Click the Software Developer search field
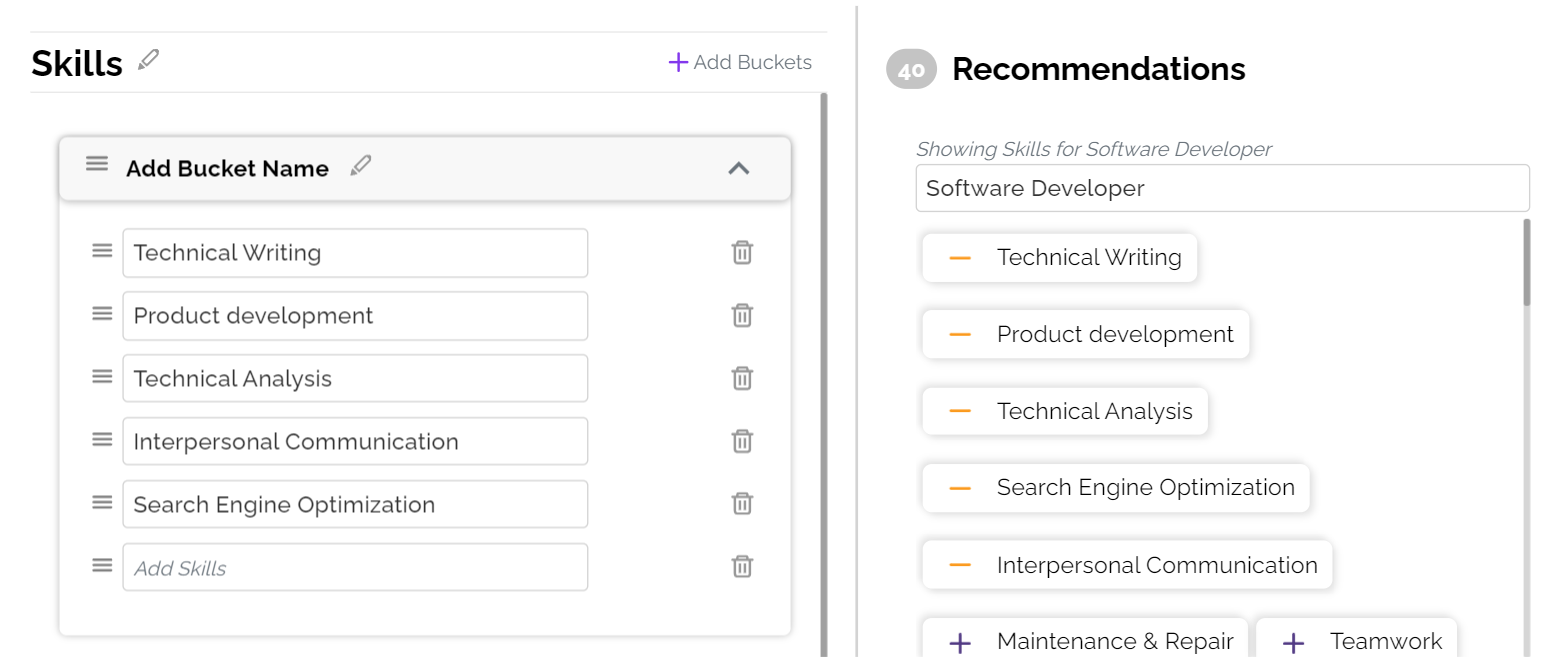 pyautogui.click(x=1222, y=188)
